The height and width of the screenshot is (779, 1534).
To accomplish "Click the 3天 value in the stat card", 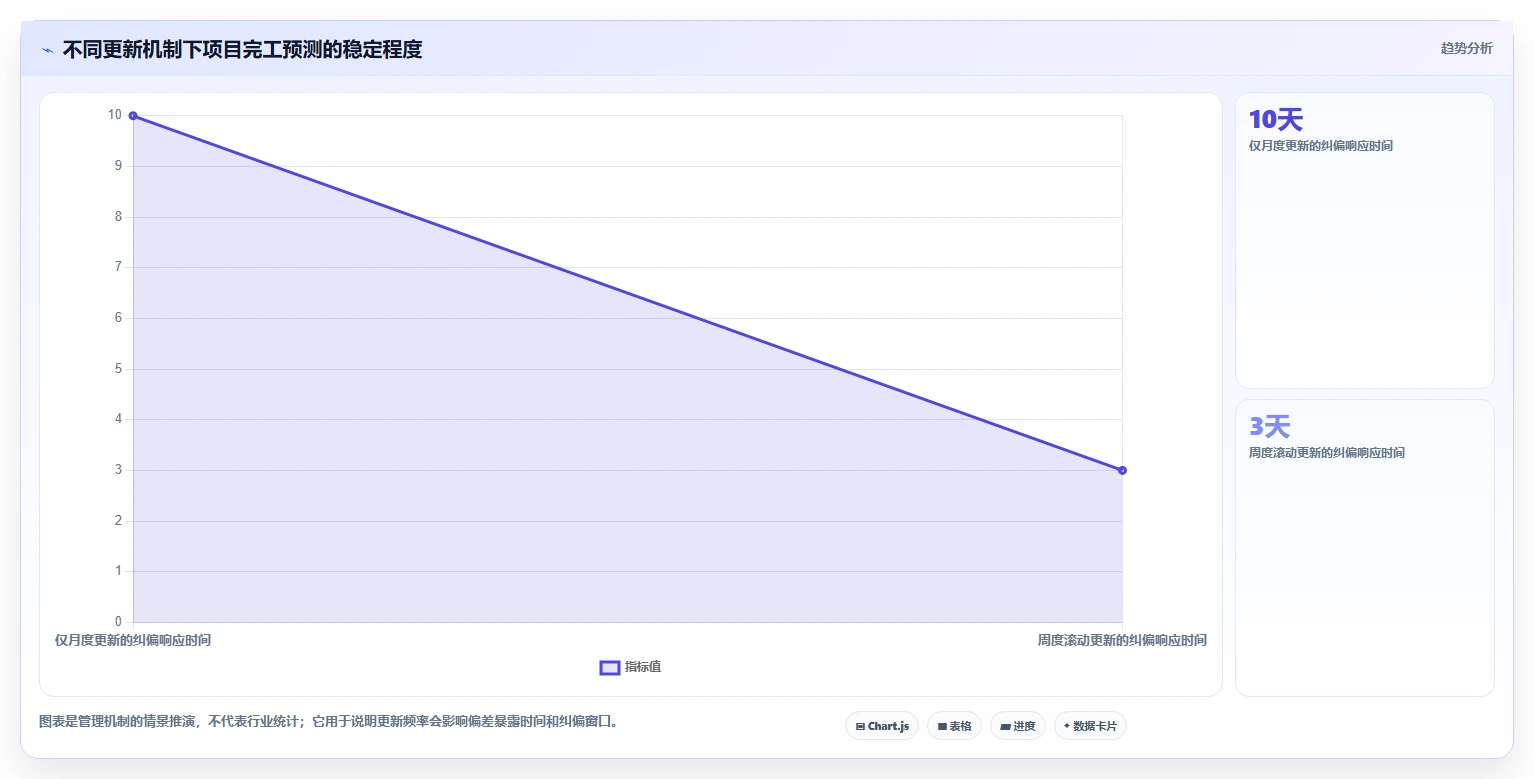I will click(x=1269, y=427).
